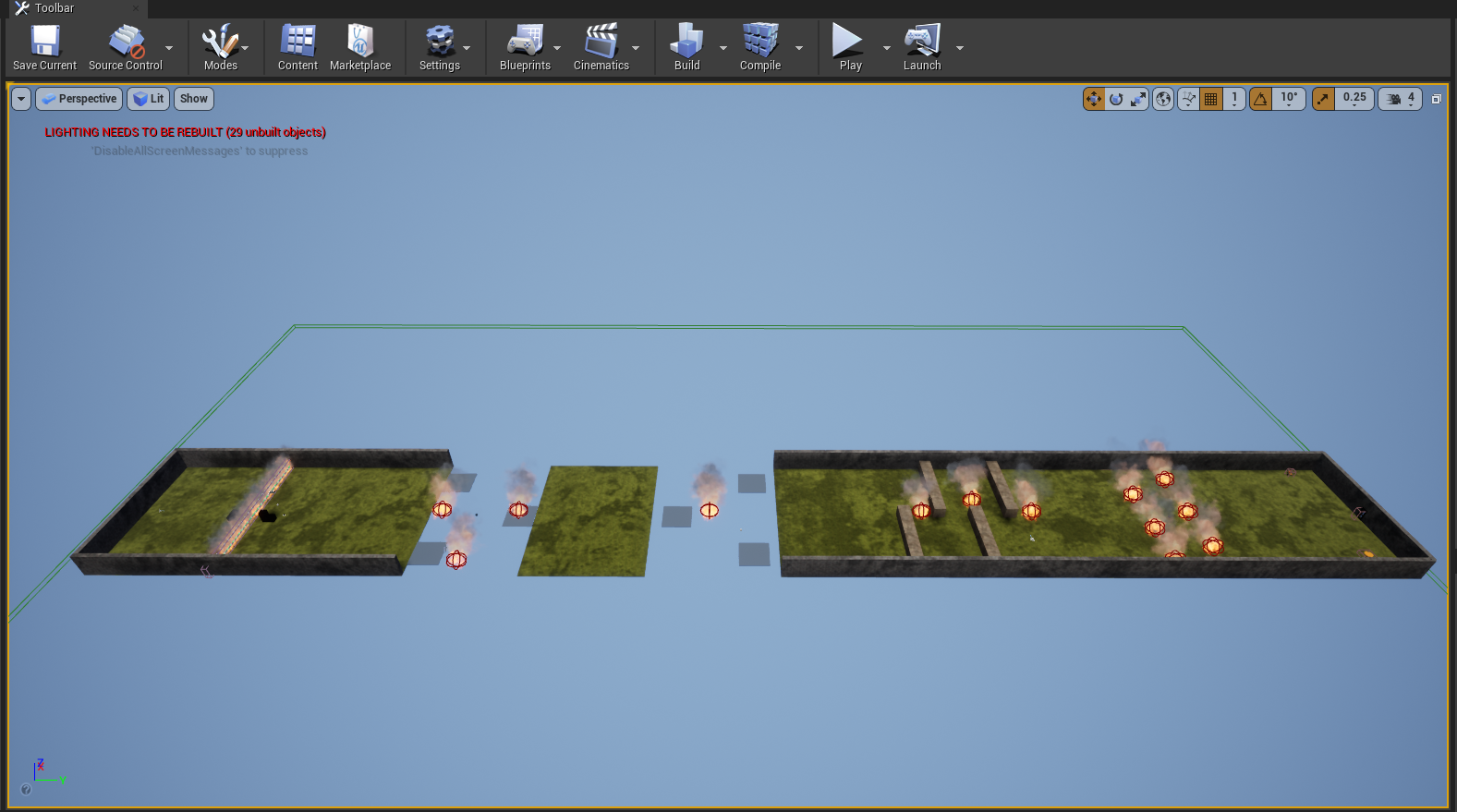The width and height of the screenshot is (1457, 812).
Task: Expand the Compile options dropdown arrow
Action: 799,48
